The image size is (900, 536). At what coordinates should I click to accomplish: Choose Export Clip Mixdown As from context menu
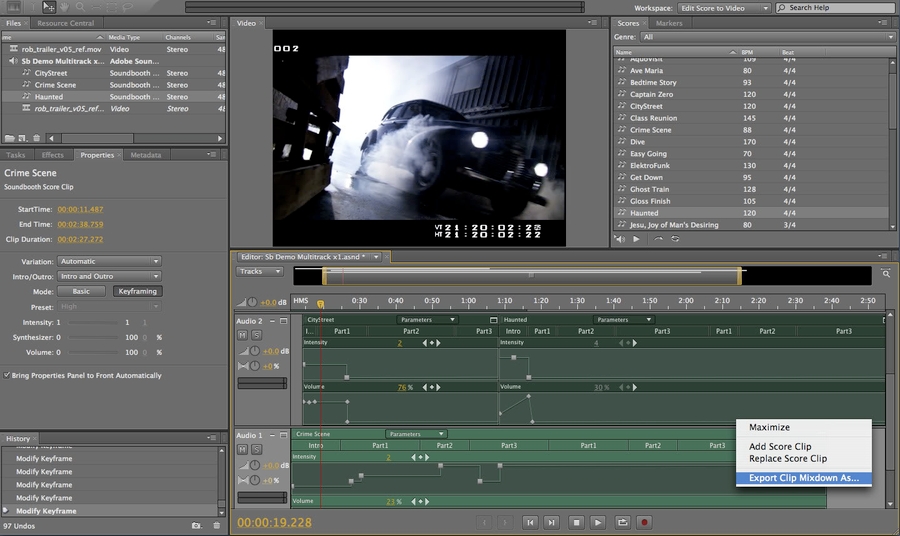pos(803,478)
